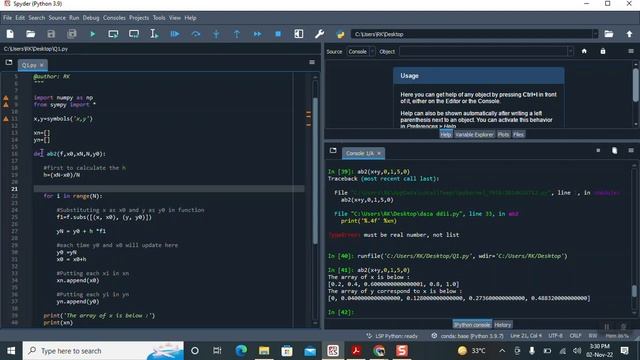The image size is (640, 360).
Task: Open the Source Console dropdown
Action: coord(361,51)
